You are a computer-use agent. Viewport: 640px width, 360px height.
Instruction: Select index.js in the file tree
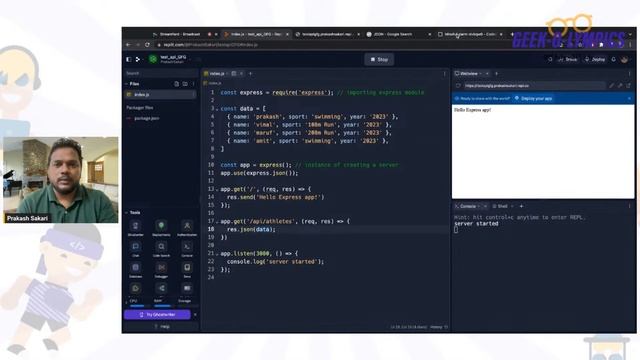coord(160,94)
